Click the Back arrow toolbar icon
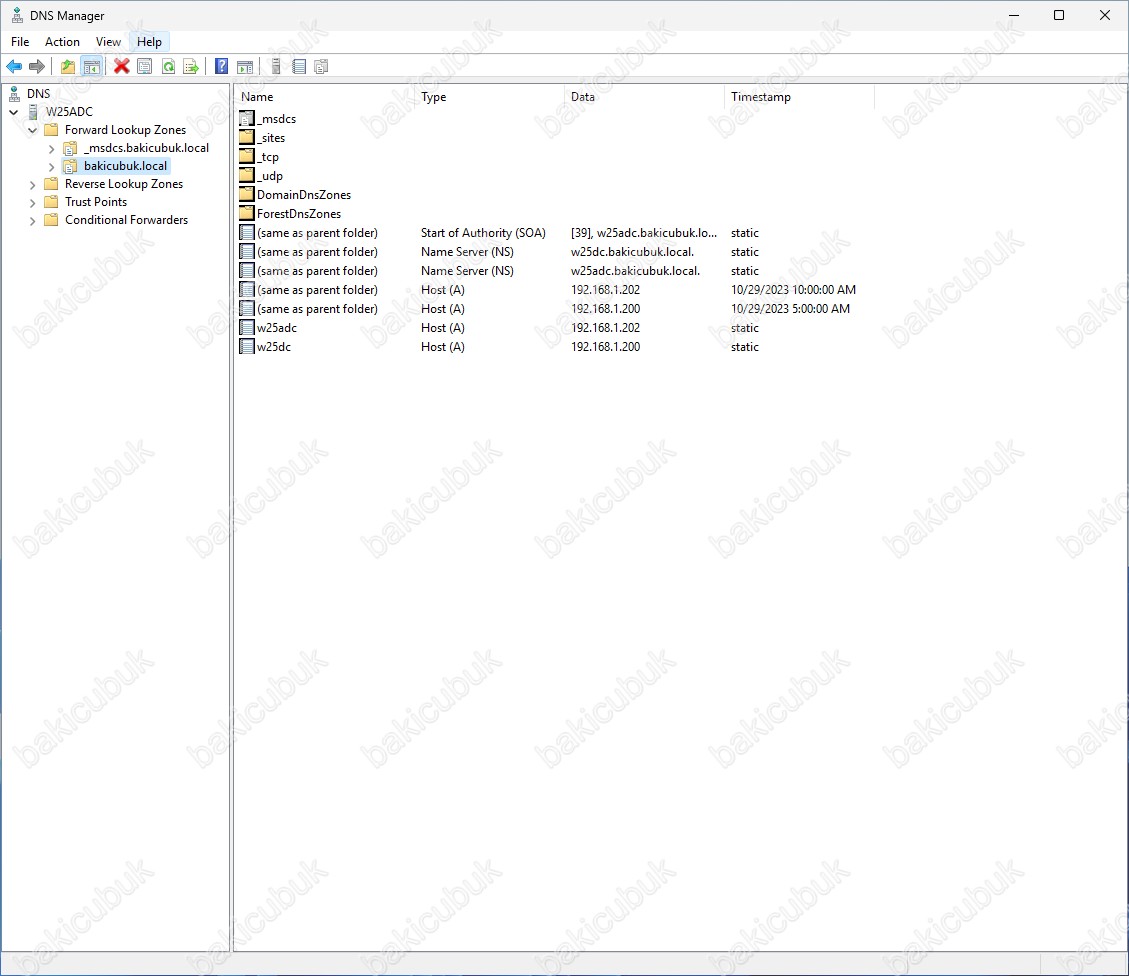 (14, 67)
